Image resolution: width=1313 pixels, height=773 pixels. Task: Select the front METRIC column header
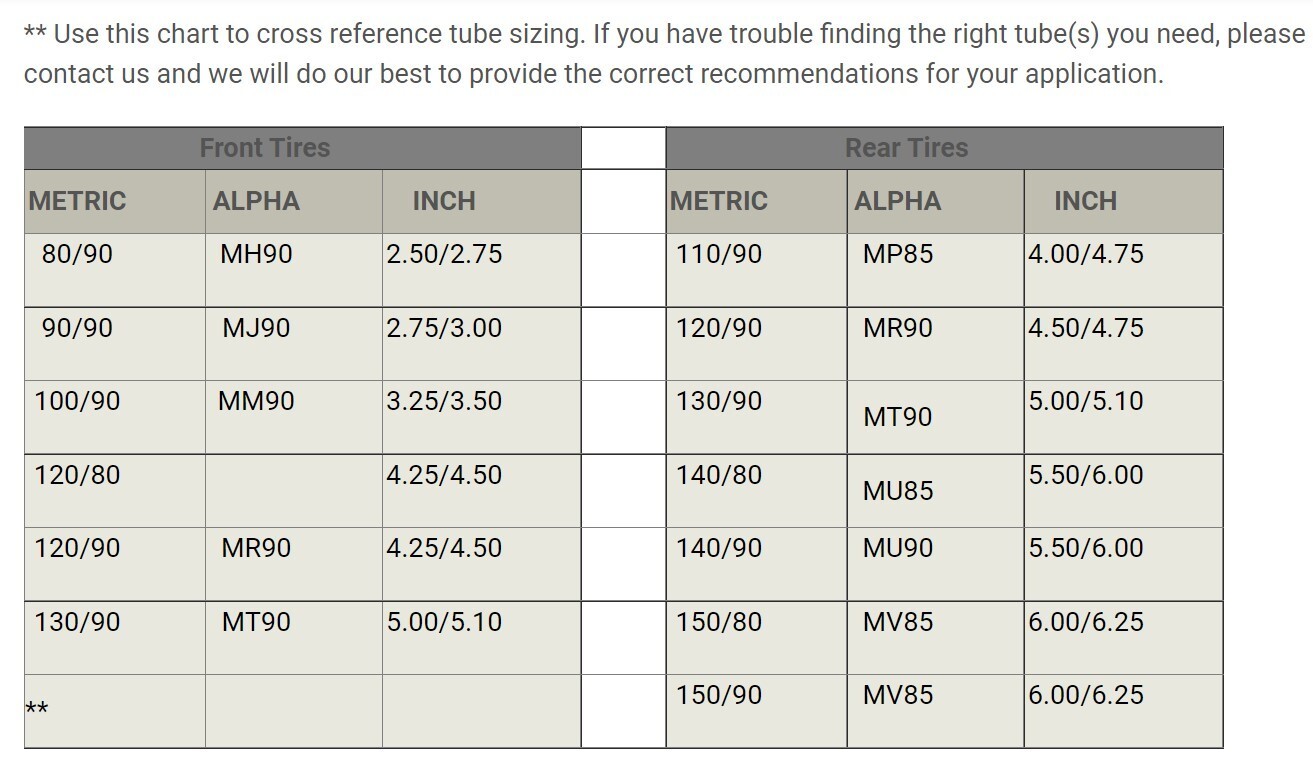coord(115,202)
